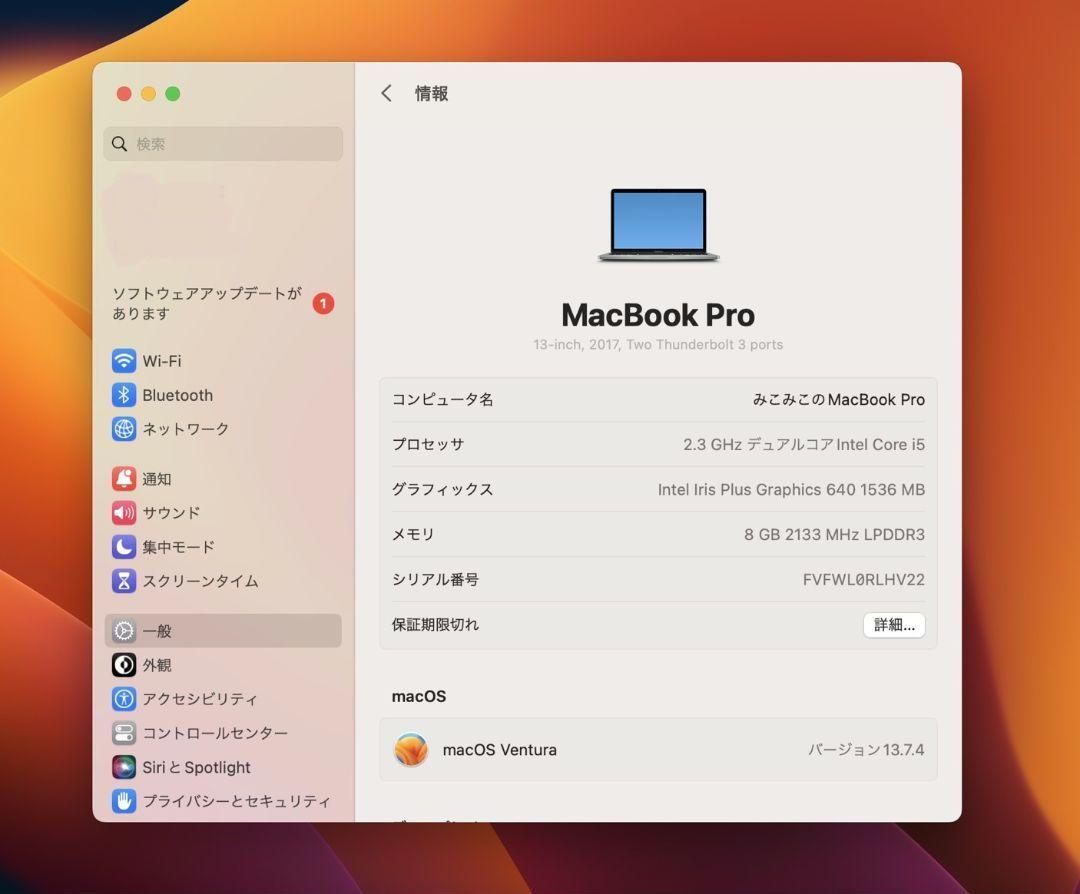Viewport: 1080px width, 894px height.
Task: Open the Siri と Spotlight icon
Action: pyautogui.click(x=124, y=767)
